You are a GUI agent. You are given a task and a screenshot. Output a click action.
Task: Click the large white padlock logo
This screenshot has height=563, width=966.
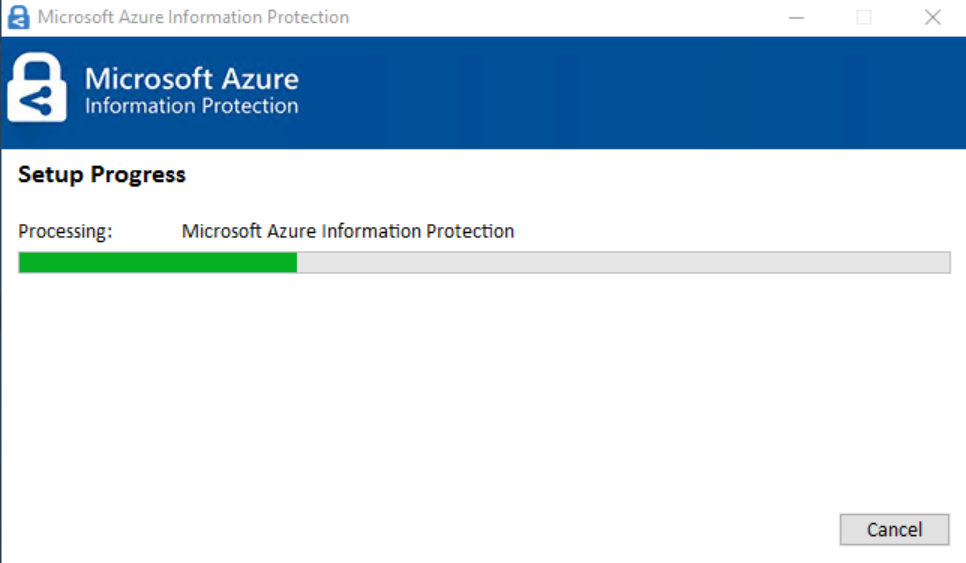pyautogui.click(x=37, y=88)
